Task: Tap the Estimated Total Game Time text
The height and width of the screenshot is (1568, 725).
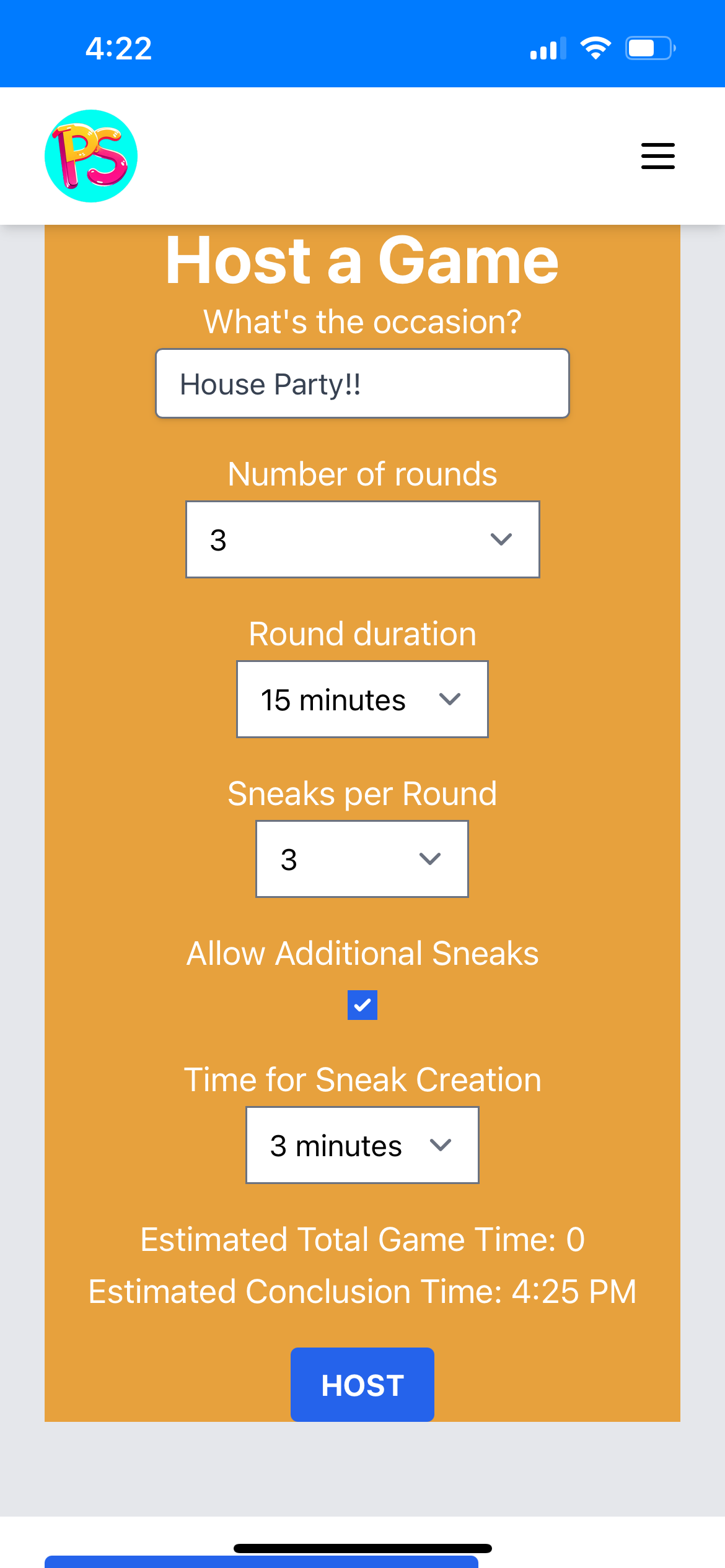Action: (x=362, y=1240)
